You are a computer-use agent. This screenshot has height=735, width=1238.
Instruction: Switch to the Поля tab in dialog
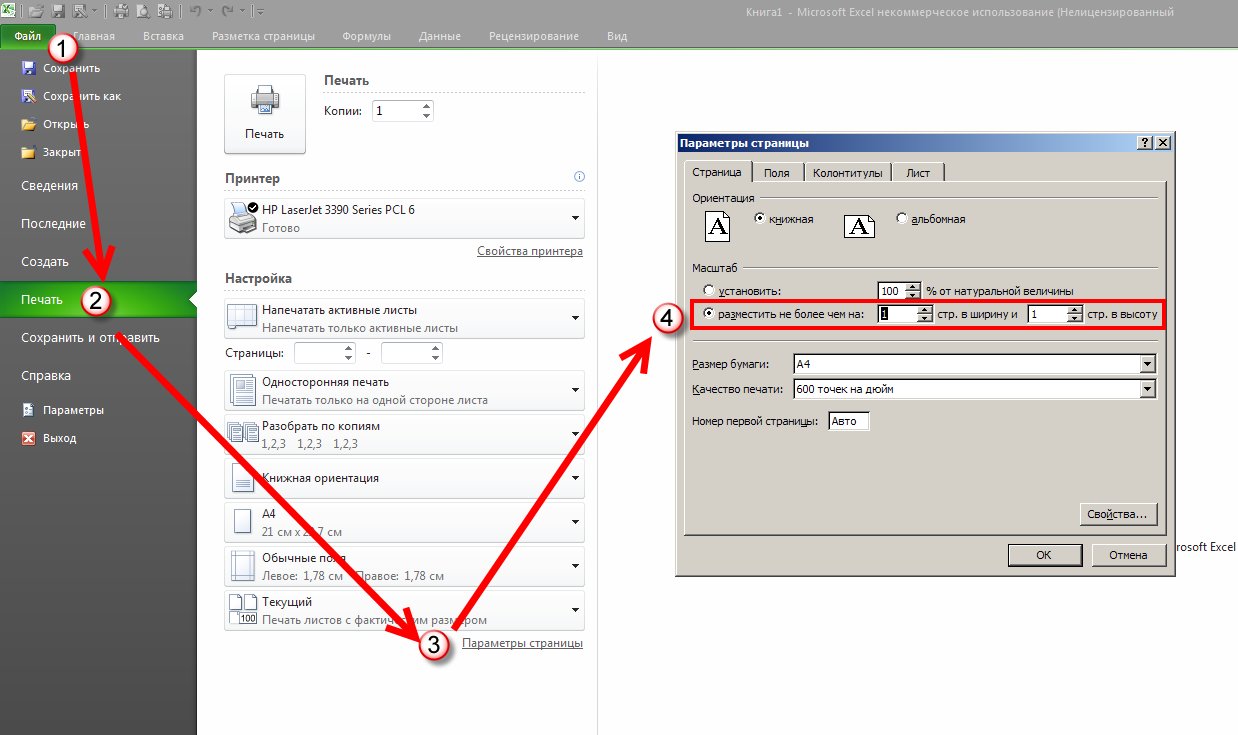point(777,173)
